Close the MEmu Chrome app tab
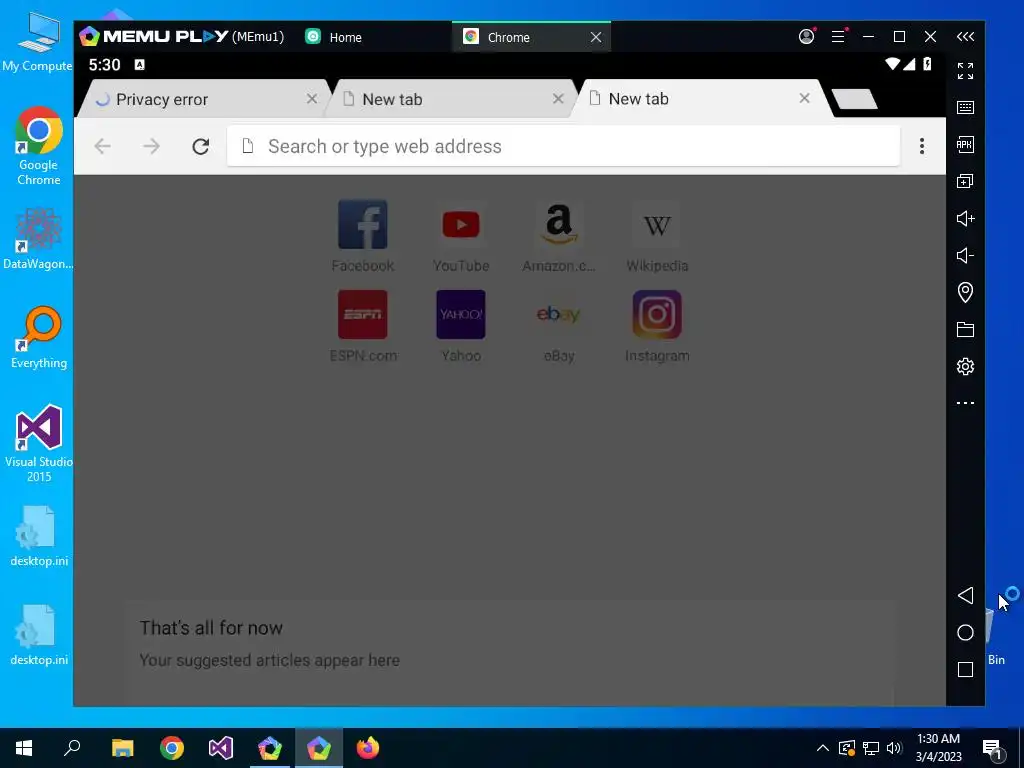The image size is (1024, 768). point(596,37)
